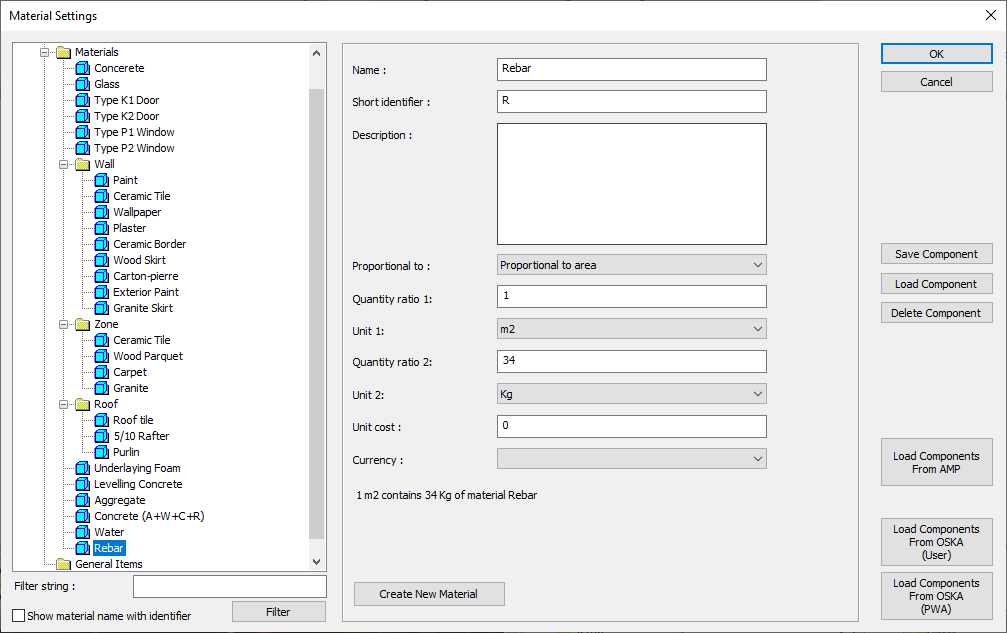Collapse the Roof folder node
Viewport: 1007px width, 633px height.
click(x=64, y=405)
